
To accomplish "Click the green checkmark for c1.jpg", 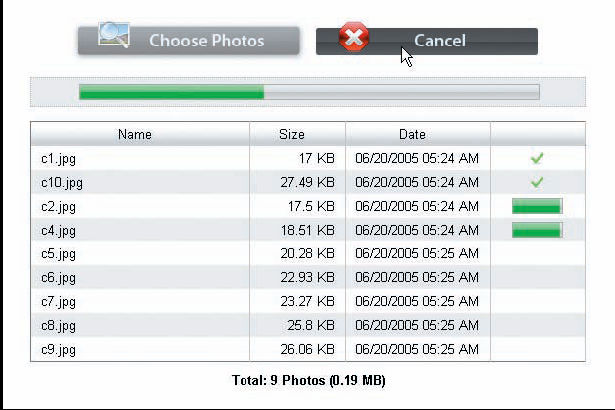I will pyautogui.click(x=537, y=158).
